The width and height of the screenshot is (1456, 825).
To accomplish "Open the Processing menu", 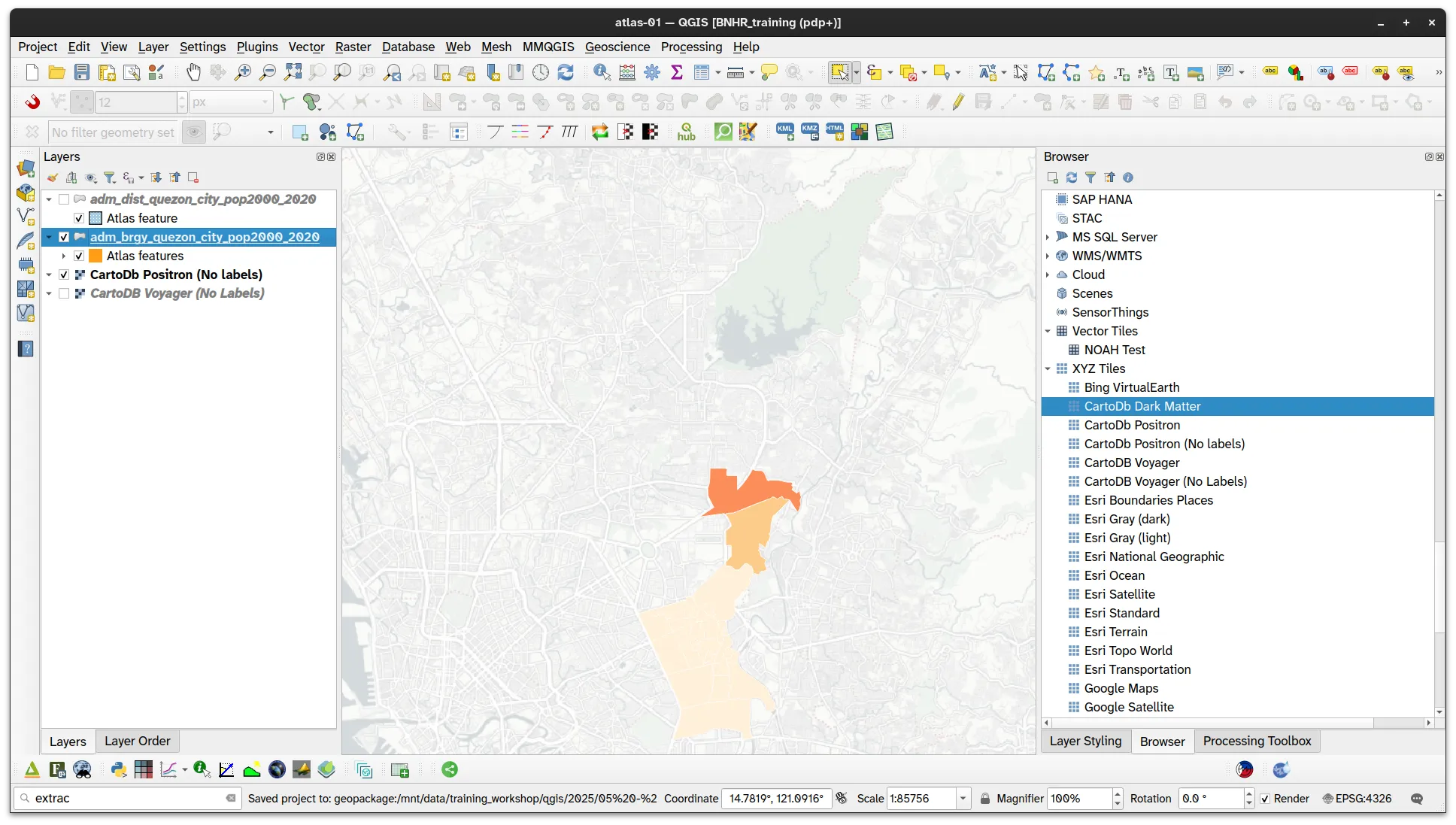I will [x=691, y=47].
